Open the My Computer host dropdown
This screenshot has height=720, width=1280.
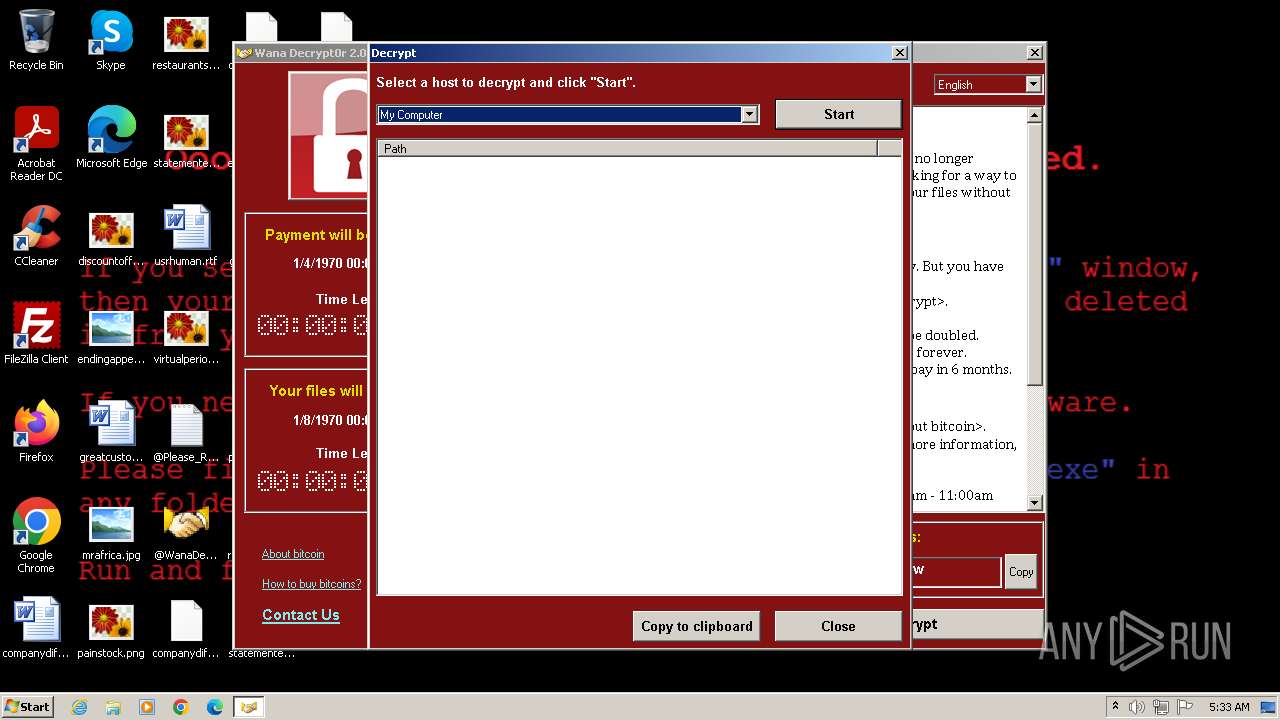click(749, 115)
